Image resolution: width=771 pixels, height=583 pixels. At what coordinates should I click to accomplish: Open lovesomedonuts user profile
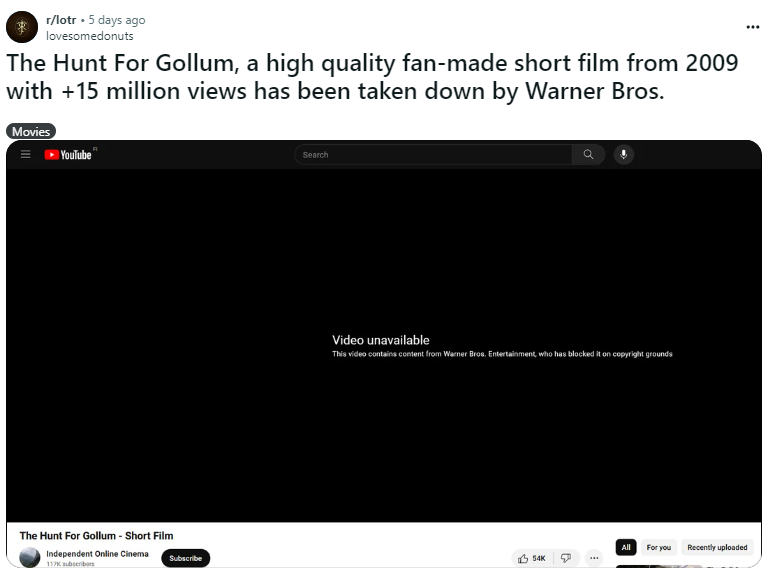click(x=89, y=36)
